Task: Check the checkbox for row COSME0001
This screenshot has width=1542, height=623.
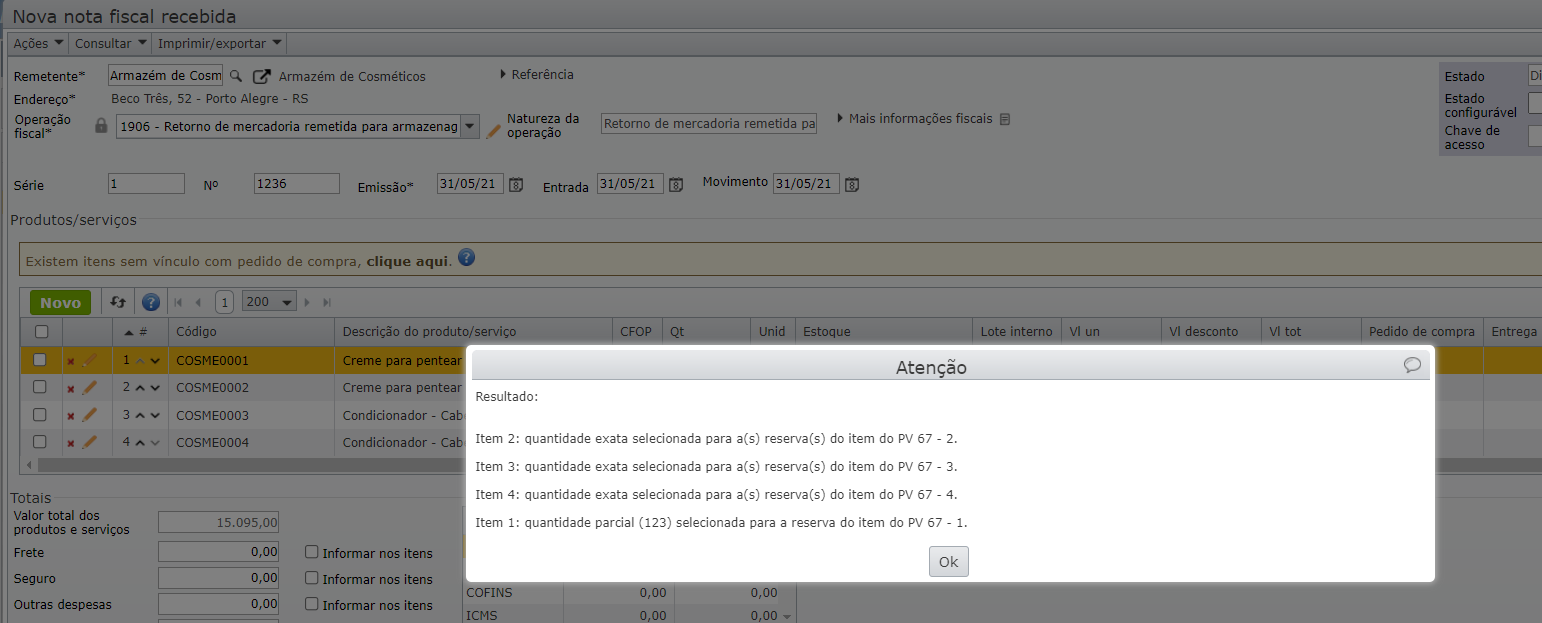Action: coord(40,360)
